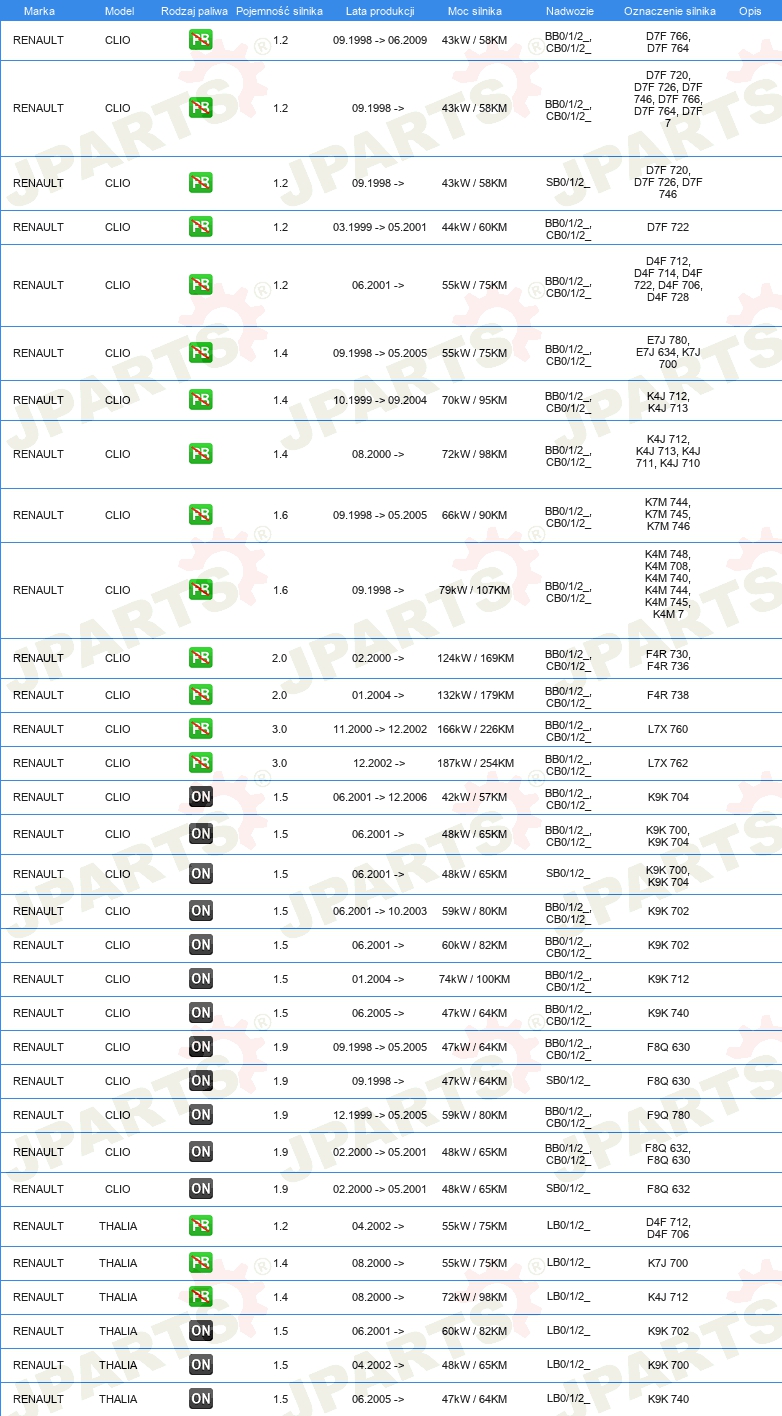Screen dimensions: 782x1416
Task: Select the 74kW / 100KM power cell
Action: [x=474, y=979]
